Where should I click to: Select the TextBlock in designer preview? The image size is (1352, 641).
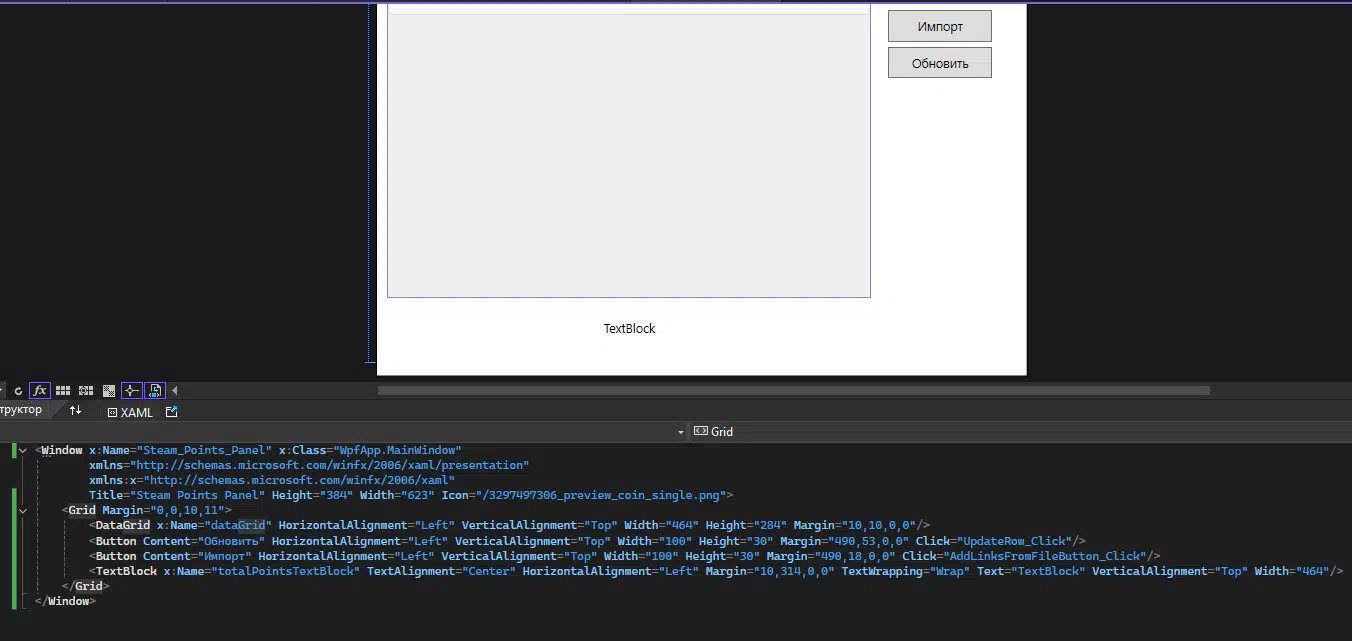coord(629,329)
